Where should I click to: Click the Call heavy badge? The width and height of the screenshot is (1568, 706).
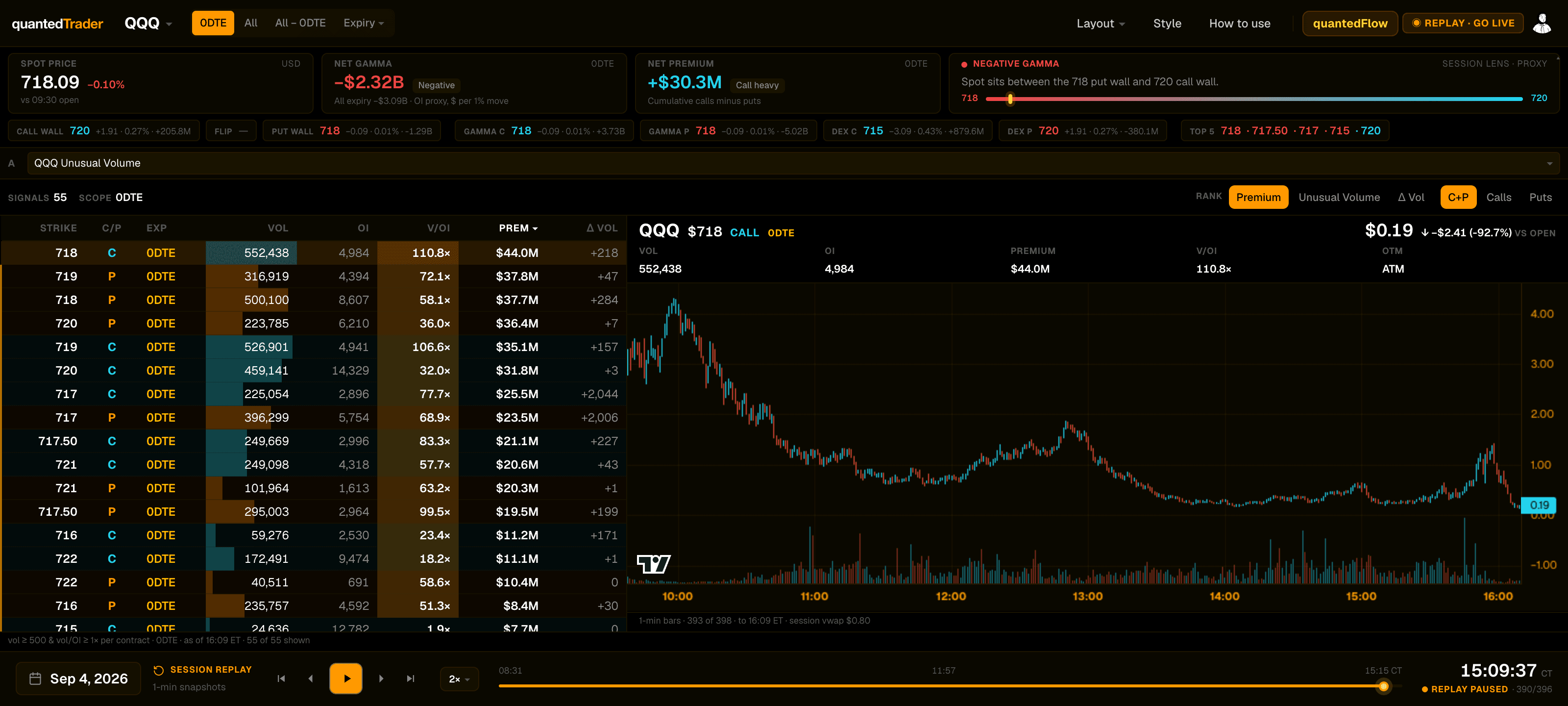pos(757,85)
